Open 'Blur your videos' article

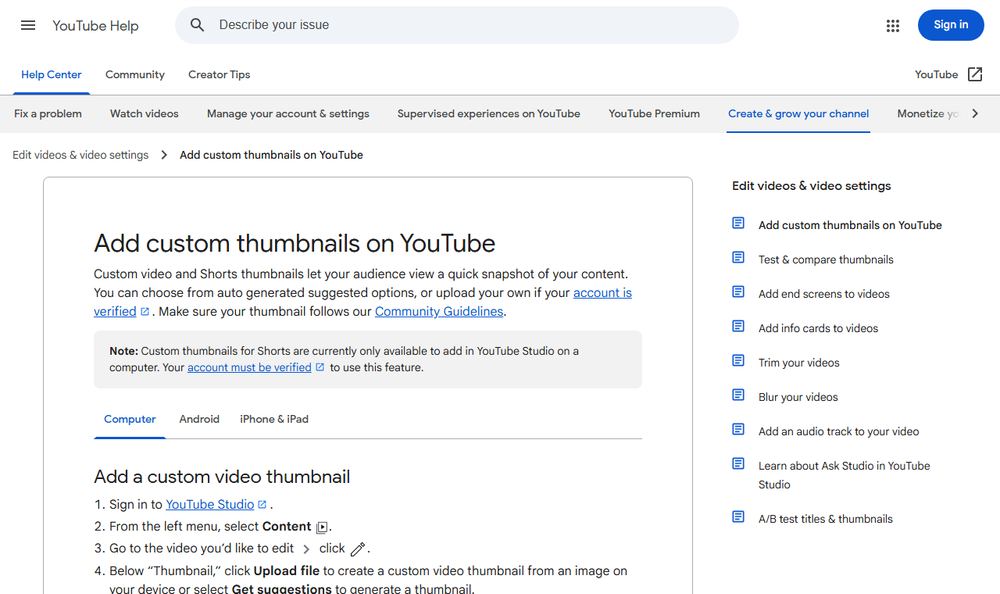click(798, 397)
